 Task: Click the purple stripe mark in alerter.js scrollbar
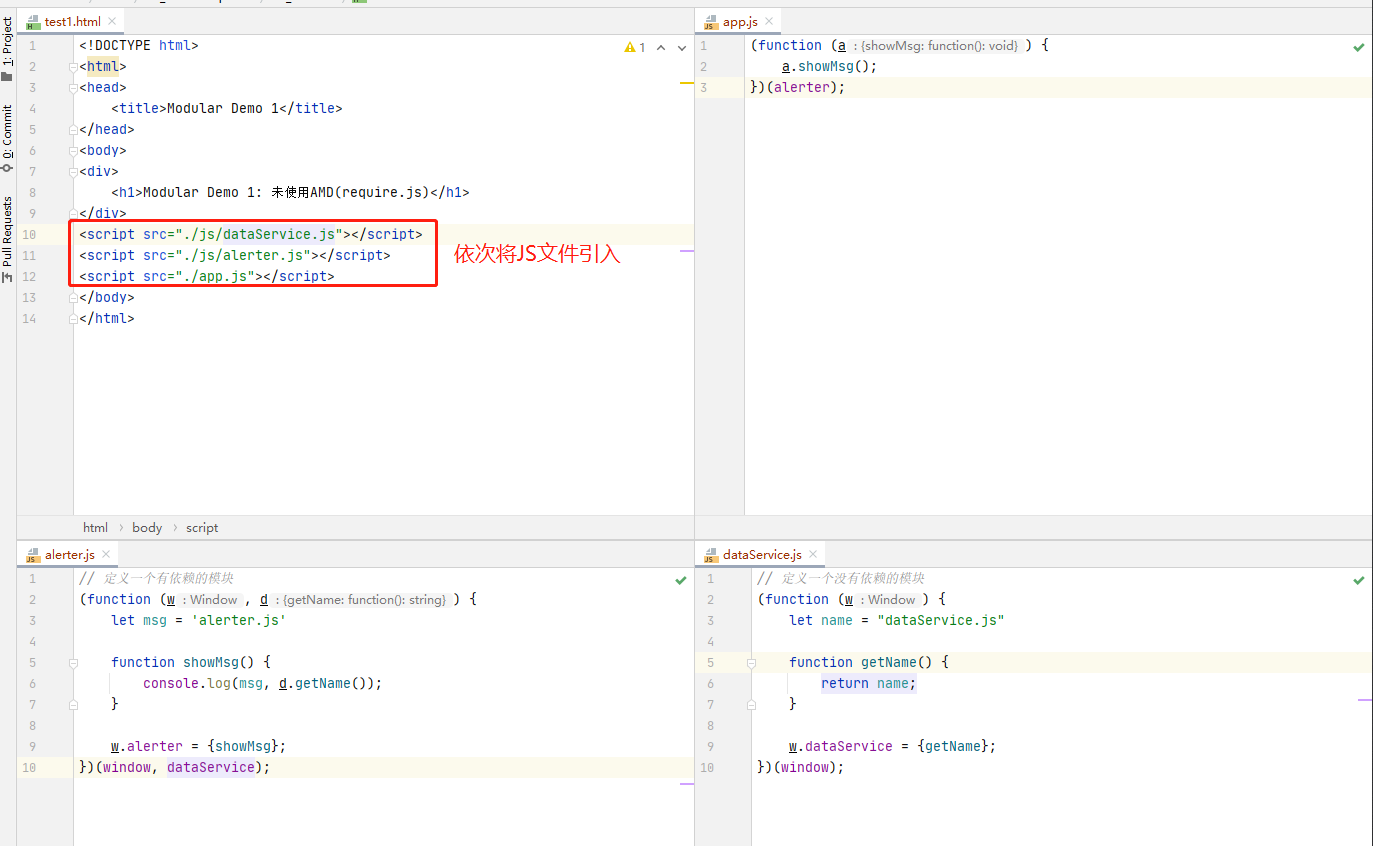687,783
